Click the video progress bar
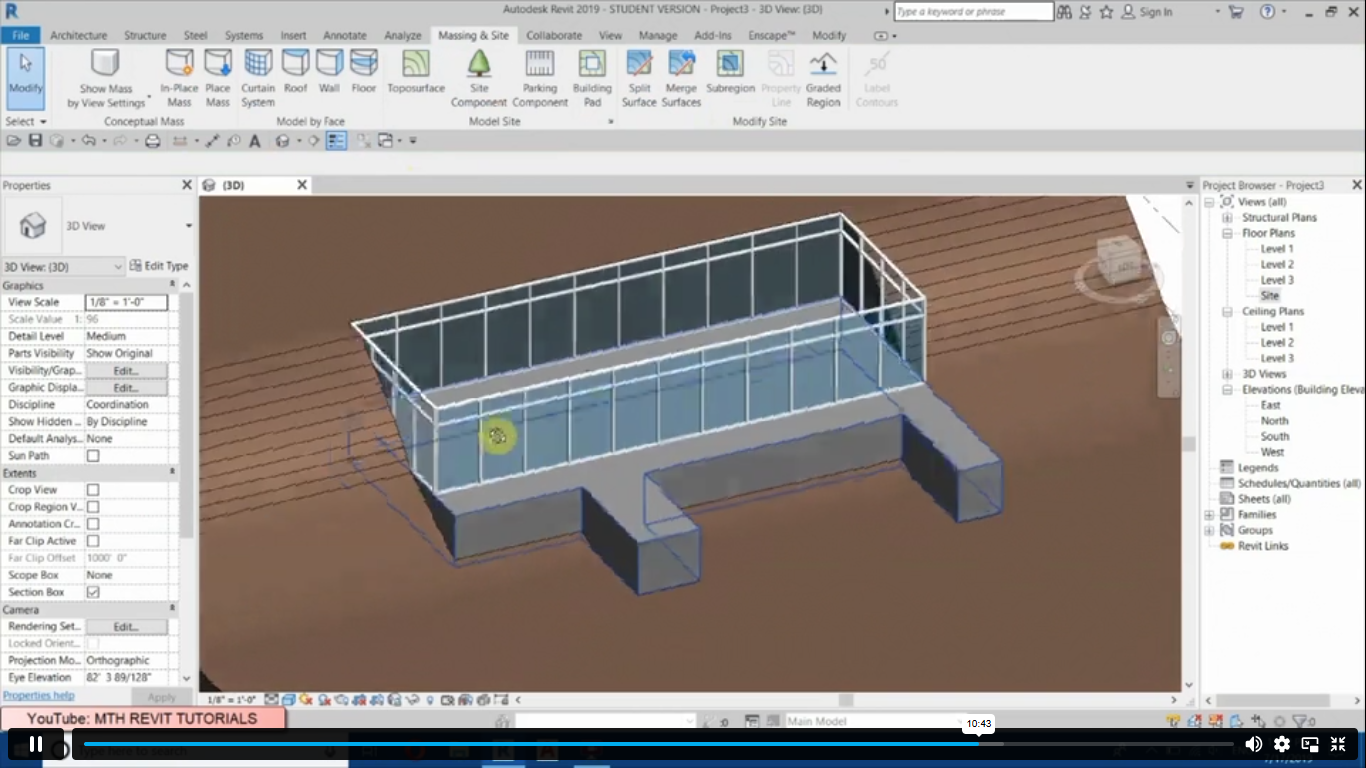 coord(600,743)
